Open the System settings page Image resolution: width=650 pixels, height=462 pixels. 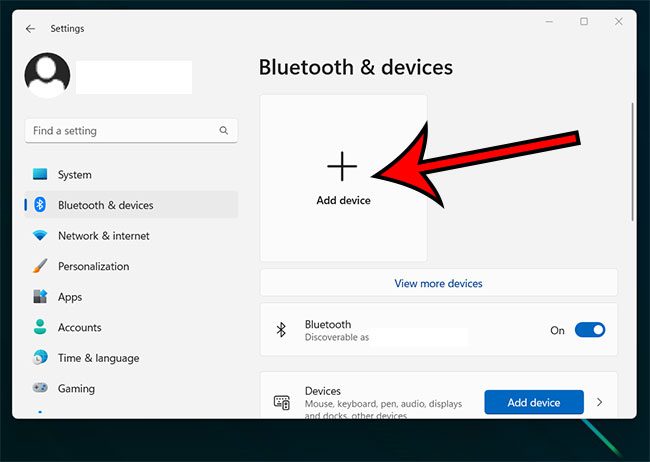pos(75,175)
